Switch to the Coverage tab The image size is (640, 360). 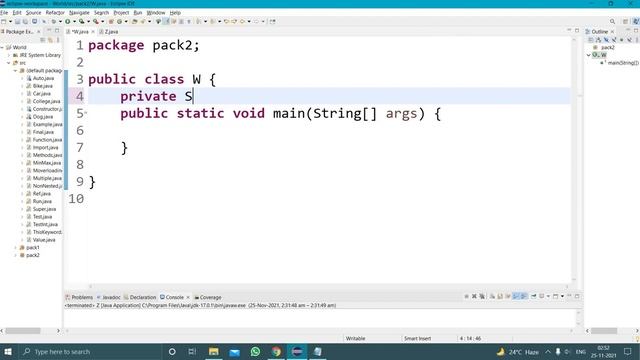[208, 297]
